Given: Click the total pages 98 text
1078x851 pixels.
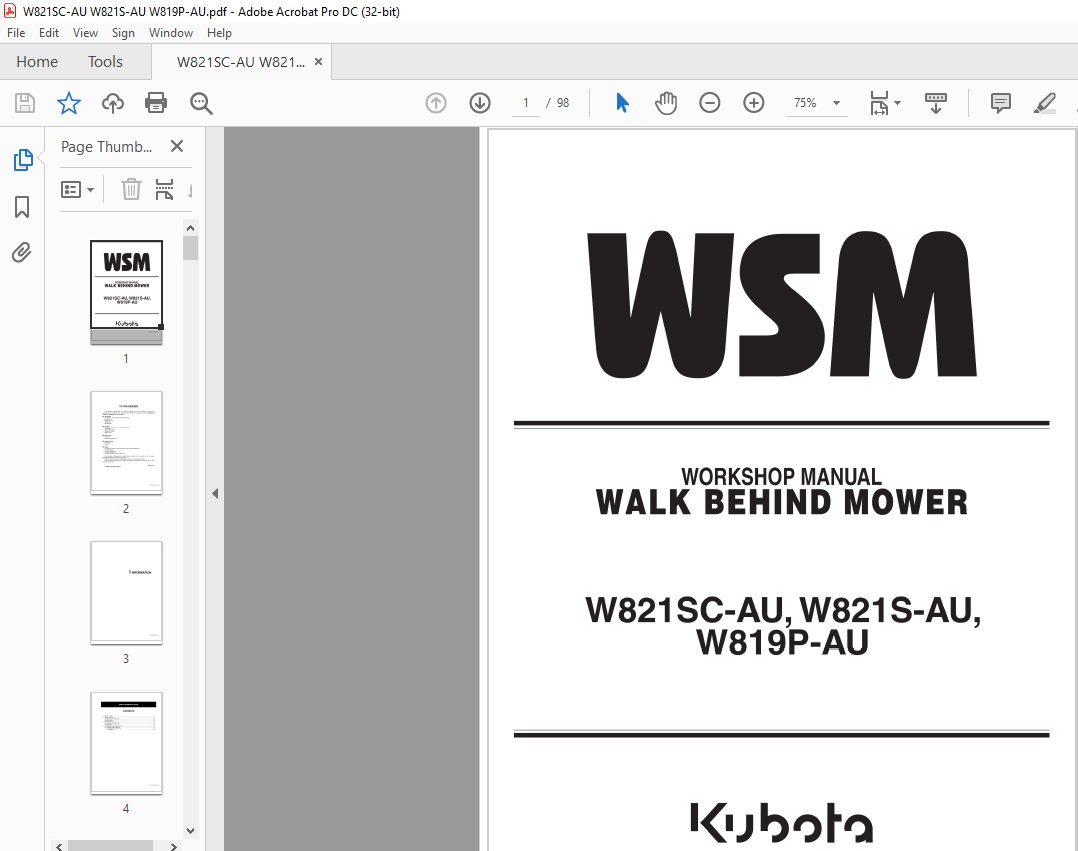Looking at the screenshot, I should (563, 103).
